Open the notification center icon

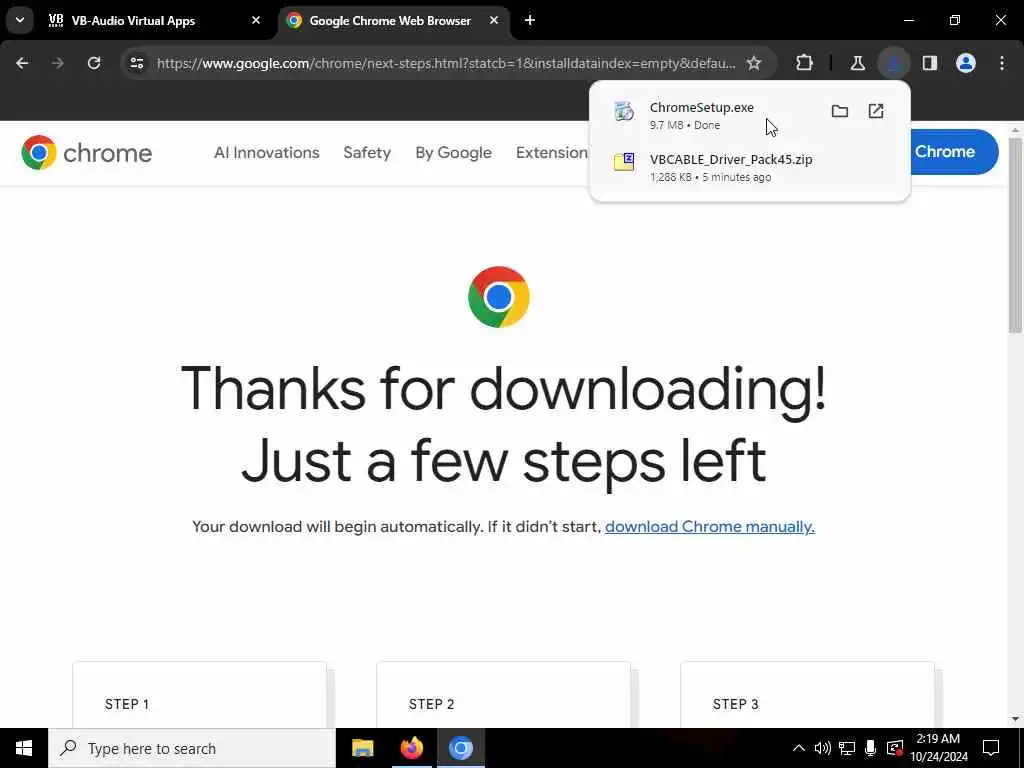tap(991, 748)
